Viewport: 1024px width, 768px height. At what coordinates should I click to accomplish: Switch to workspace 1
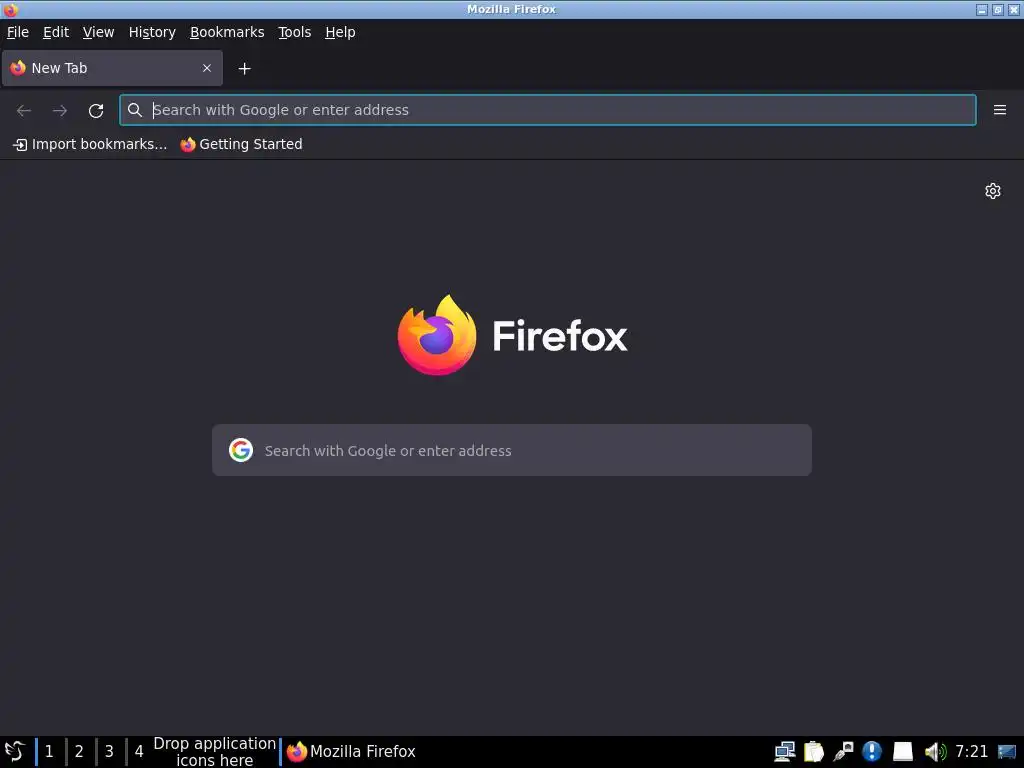tap(49, 752)
